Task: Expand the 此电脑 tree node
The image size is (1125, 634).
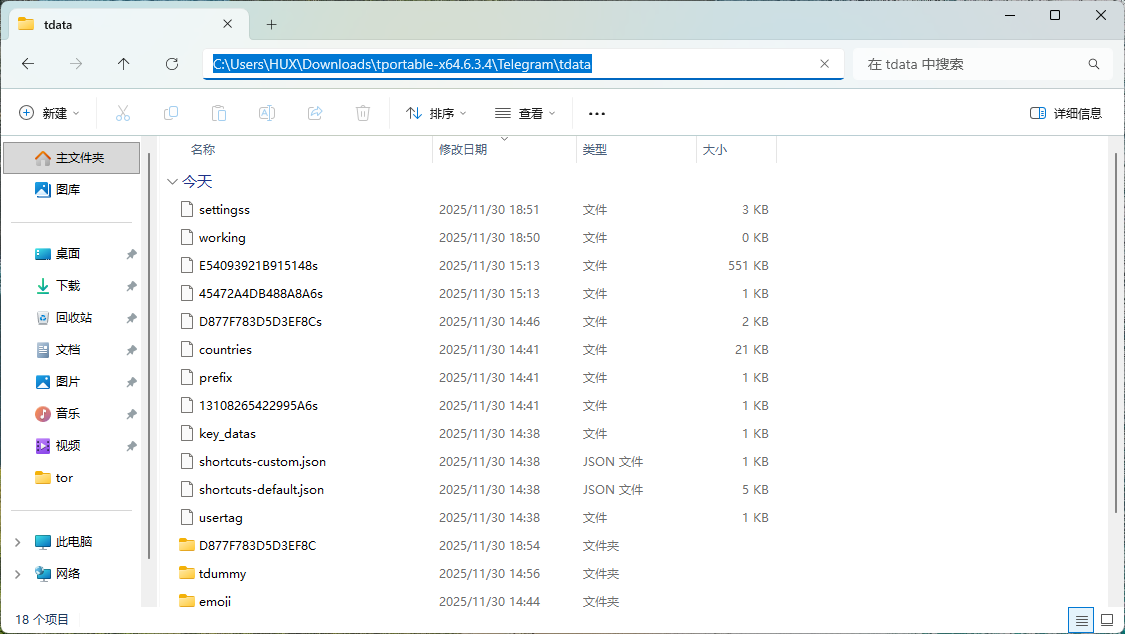Action: [x=18, y=542]
